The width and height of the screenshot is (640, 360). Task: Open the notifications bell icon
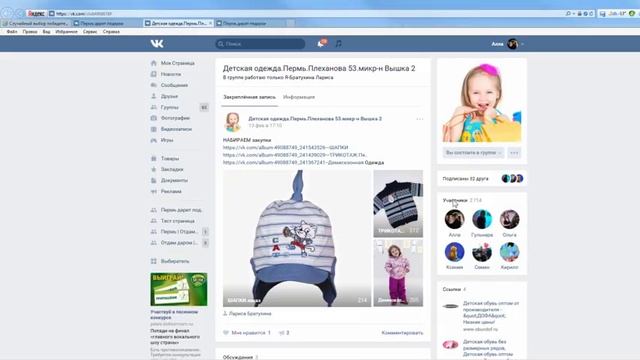click(x=321, y=44)
